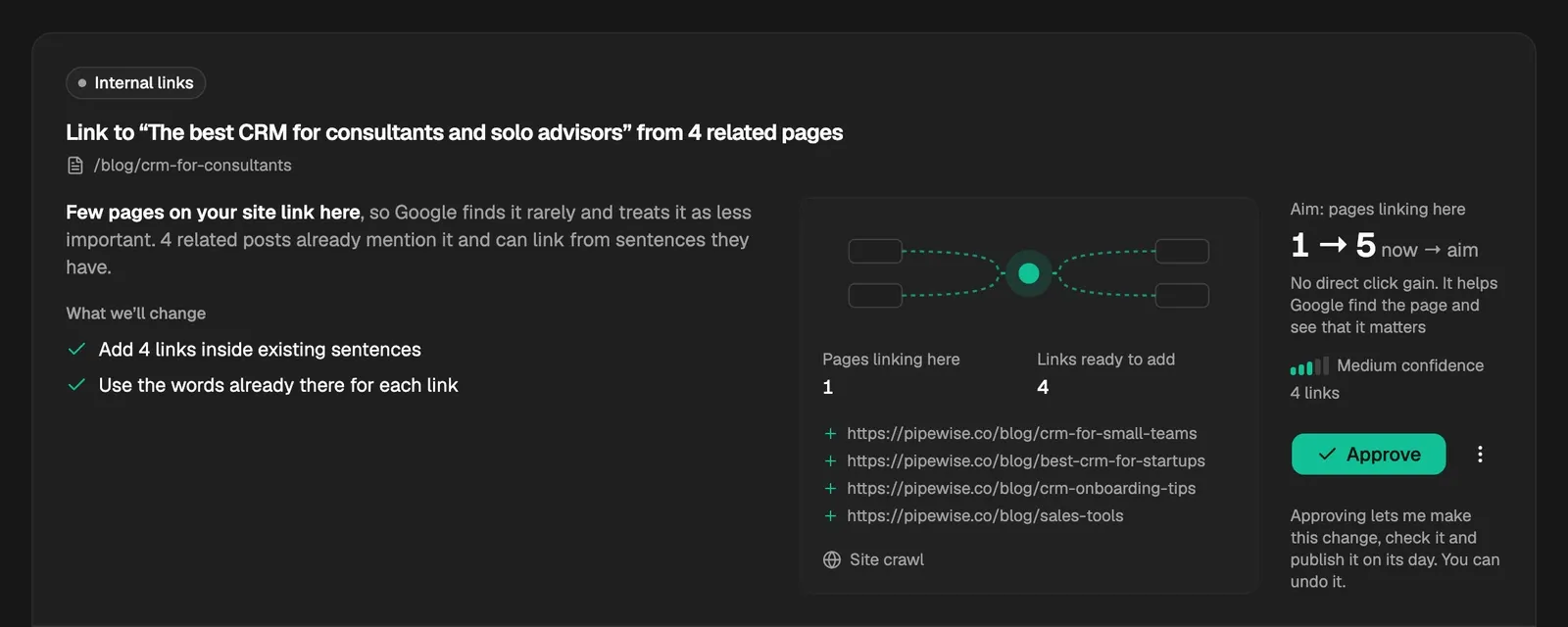Open the best-crm-for-startups blog URL

click(x=1025, y=460)
